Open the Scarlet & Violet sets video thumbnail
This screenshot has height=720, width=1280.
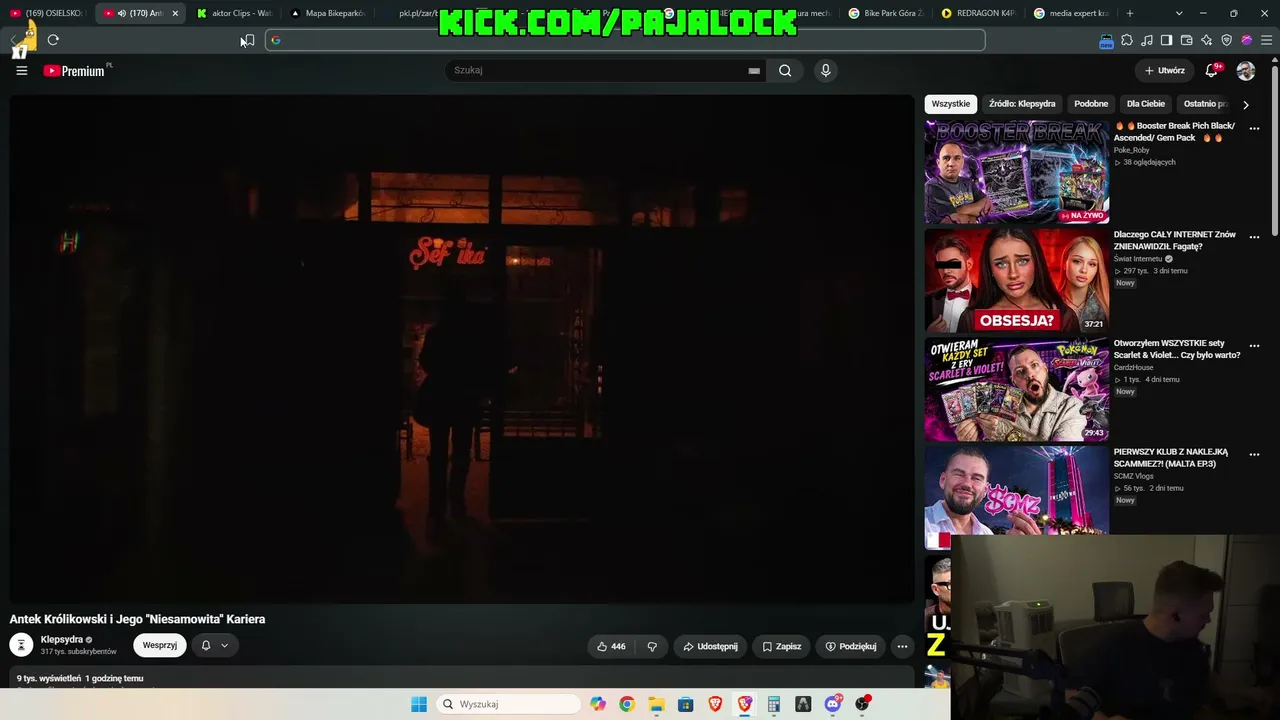tap(1017, 389)
